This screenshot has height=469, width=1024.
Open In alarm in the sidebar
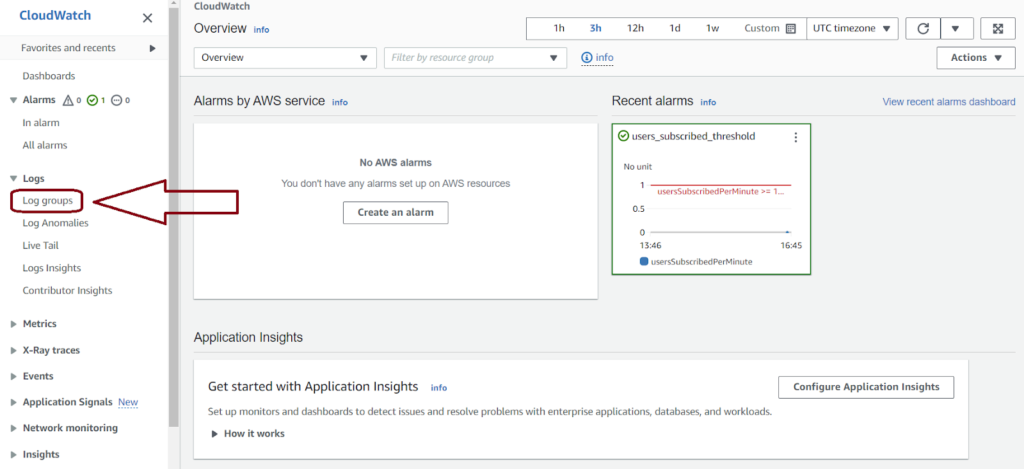pos(41,123)
